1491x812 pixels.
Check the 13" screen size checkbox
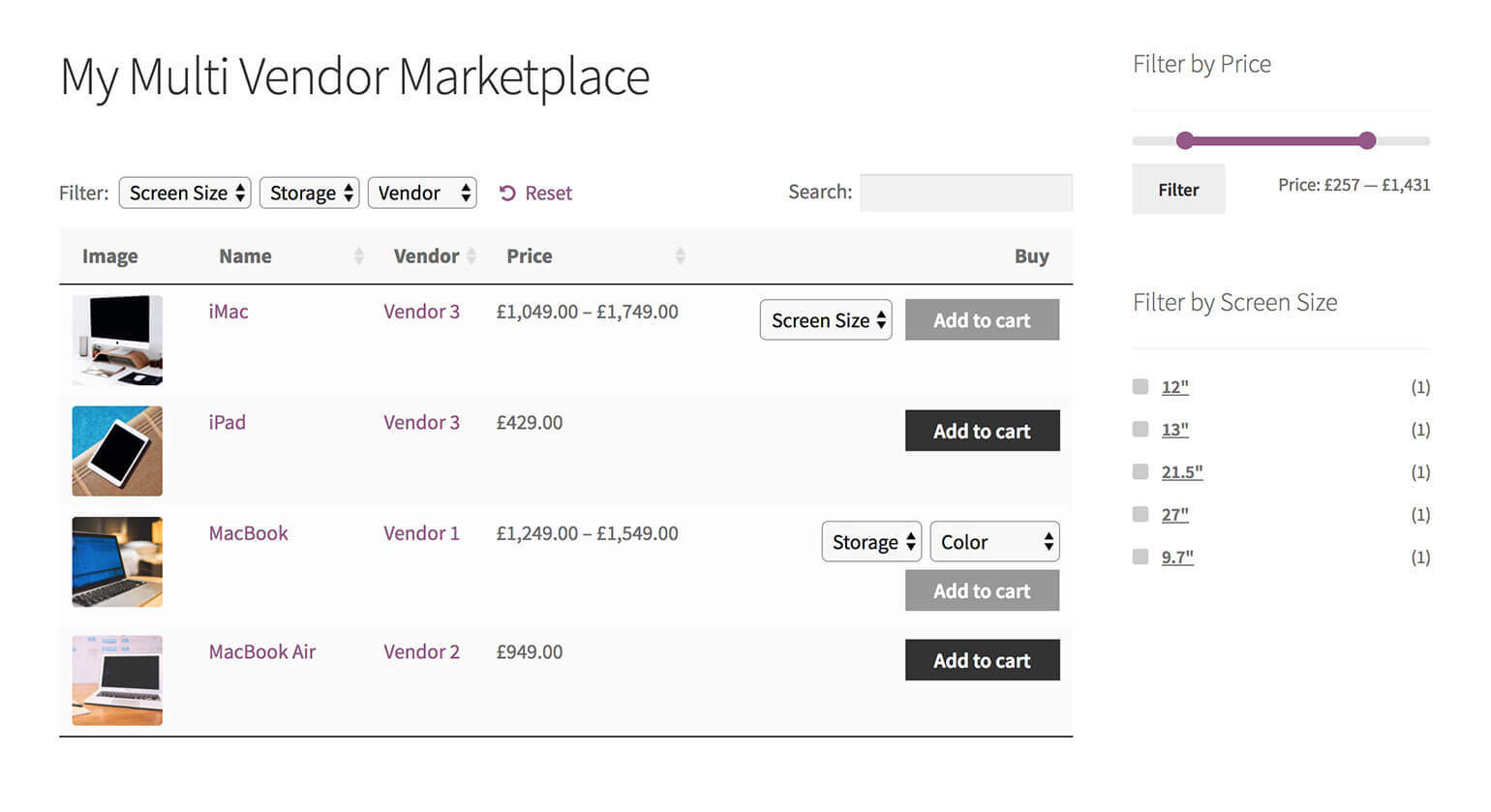click(x=1139, y=429)
